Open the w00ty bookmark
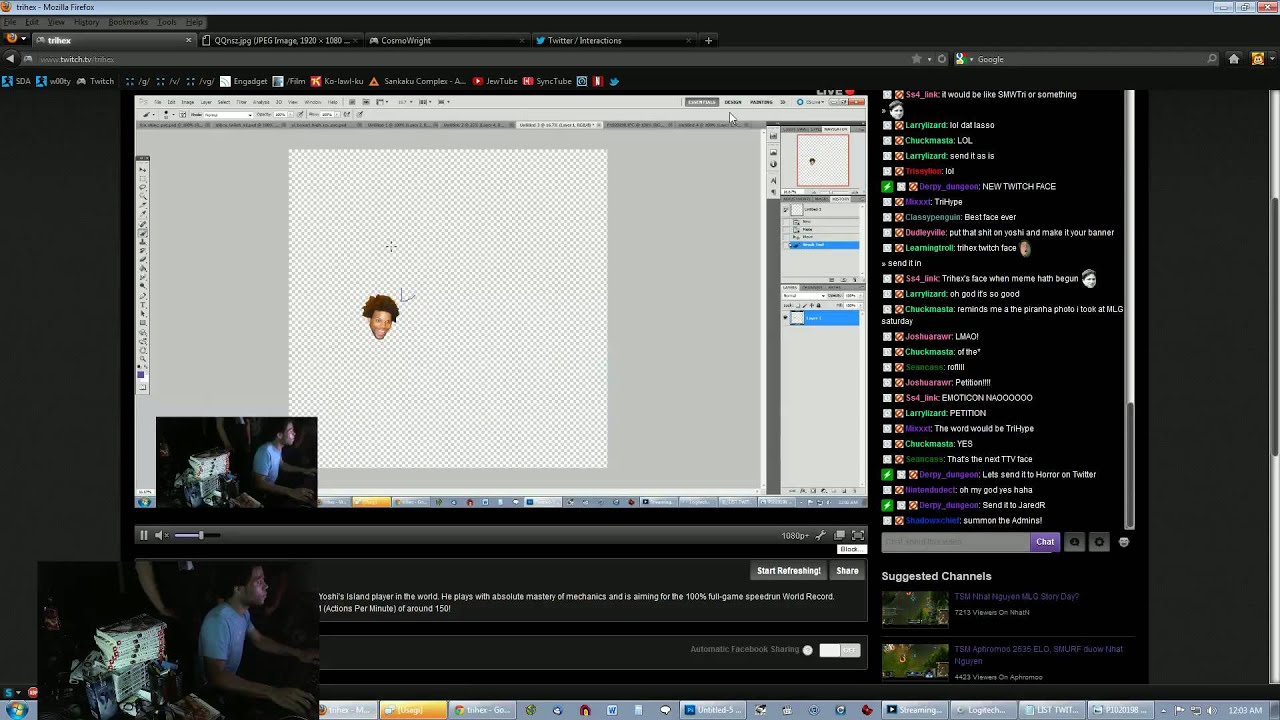This screenshot has width=1280, height=720. click(x=54, y=81)
